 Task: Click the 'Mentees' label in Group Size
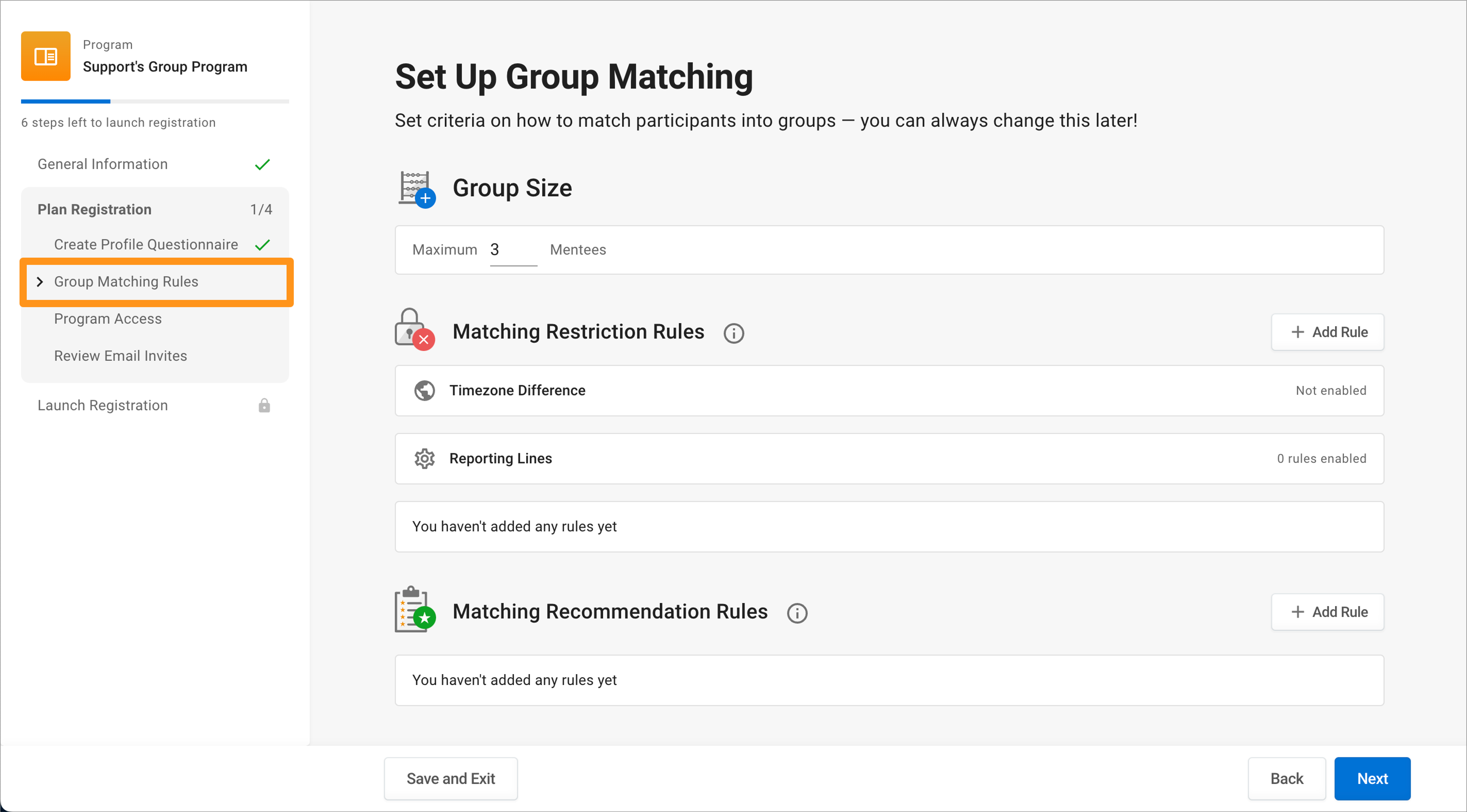[578, 250]
